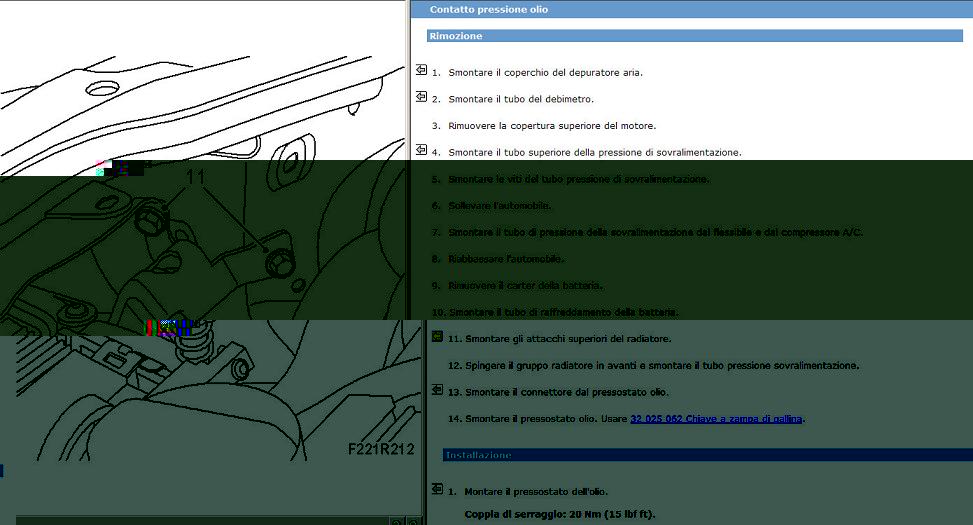
Task: Open the illustration icon beside step 1 coperchio depuratore aria
Action: click(421, 70)
